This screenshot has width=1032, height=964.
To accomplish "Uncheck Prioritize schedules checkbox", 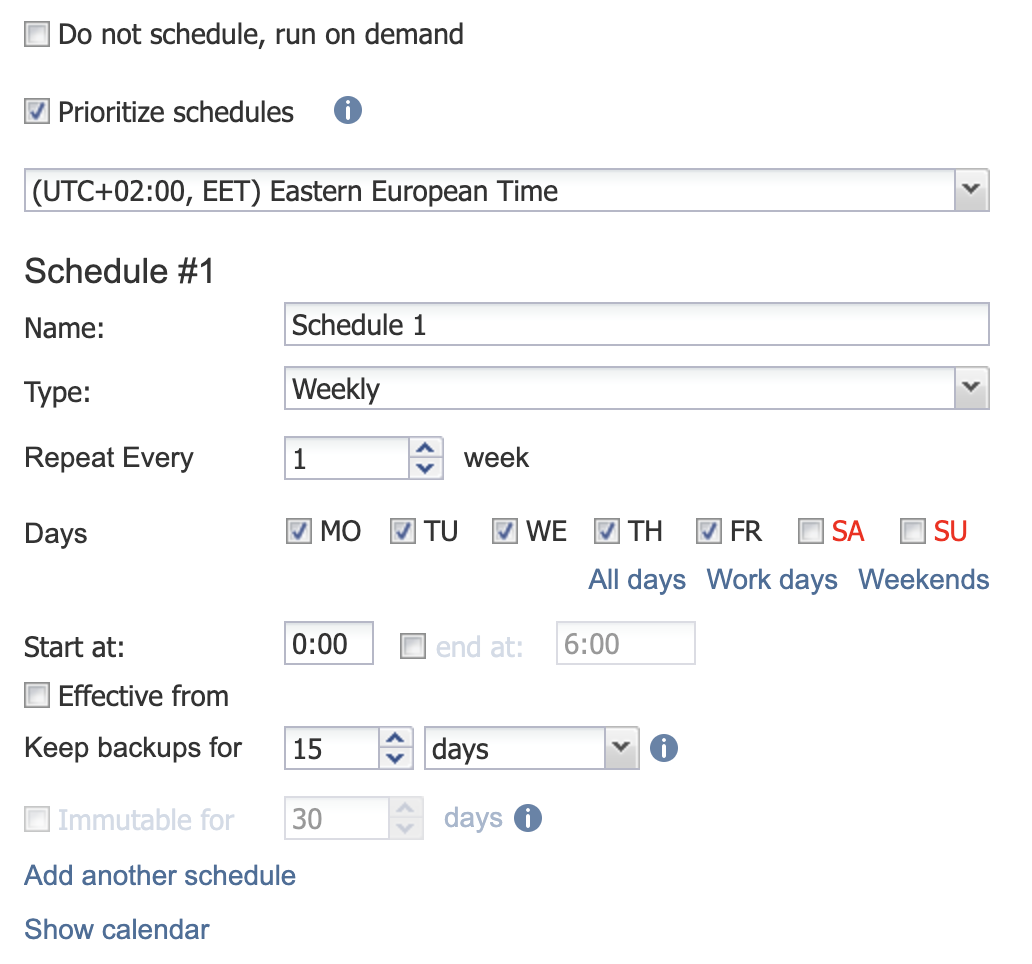I will 37,111.
